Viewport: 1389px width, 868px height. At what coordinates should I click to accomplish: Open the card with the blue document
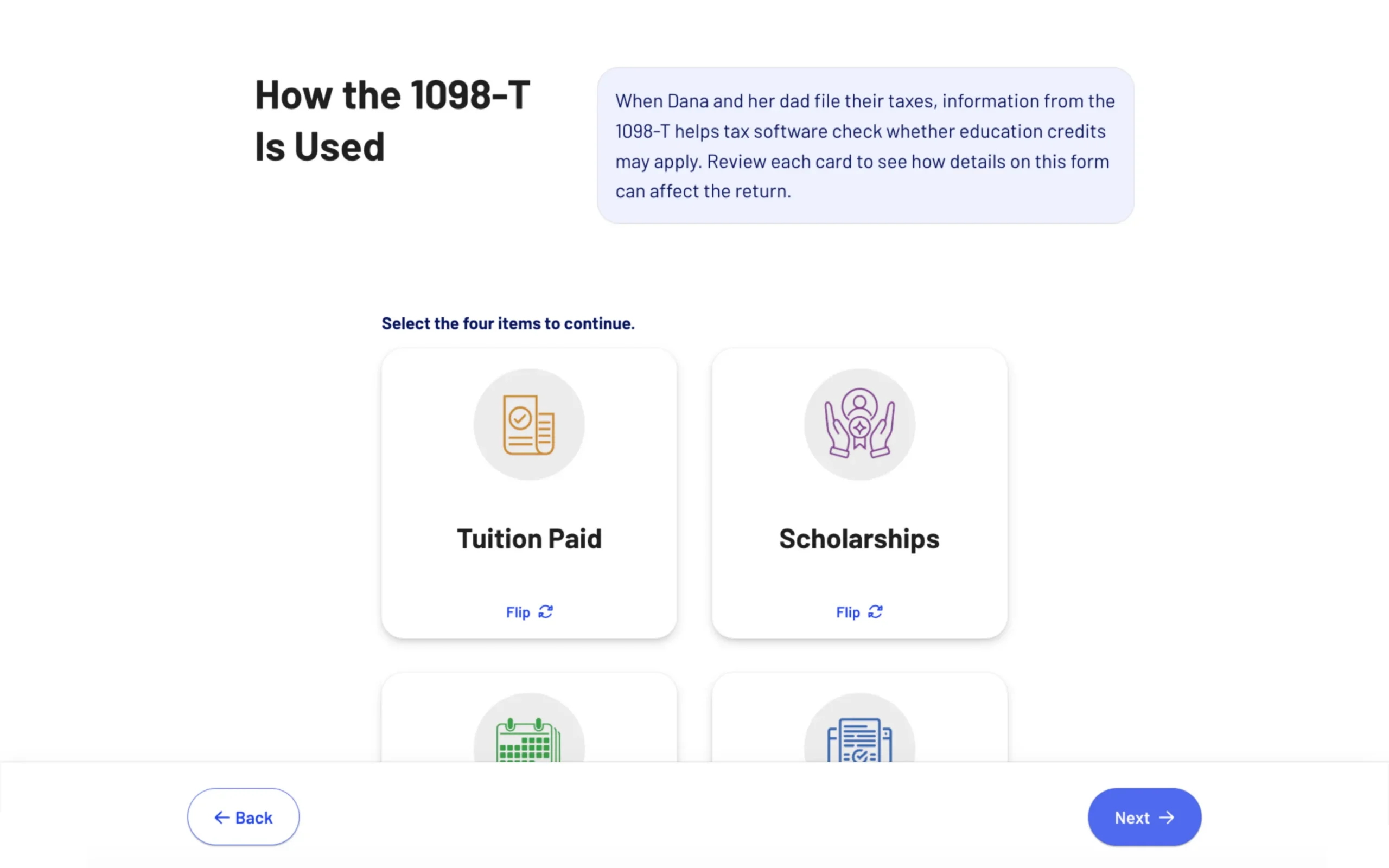[859, 718]
